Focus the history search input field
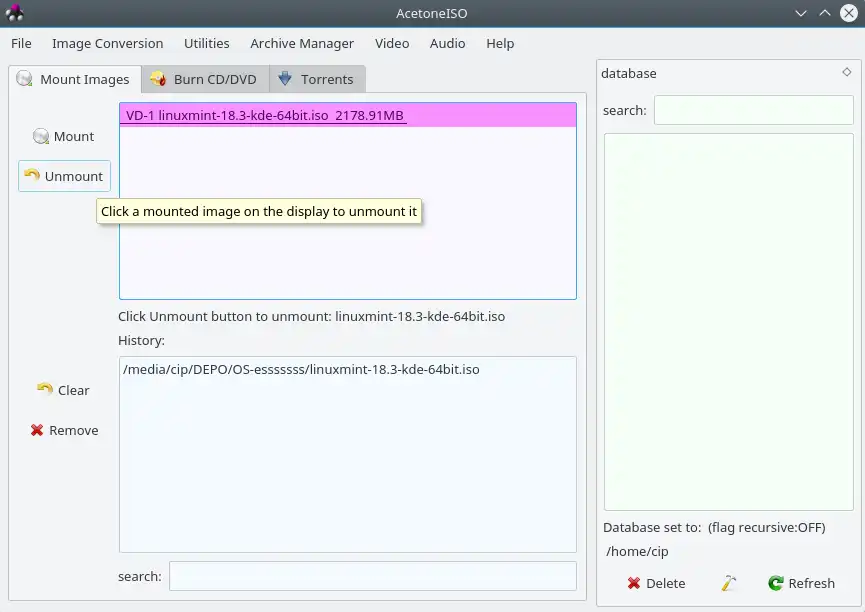 pyautogui.click(x=372, y=576)
